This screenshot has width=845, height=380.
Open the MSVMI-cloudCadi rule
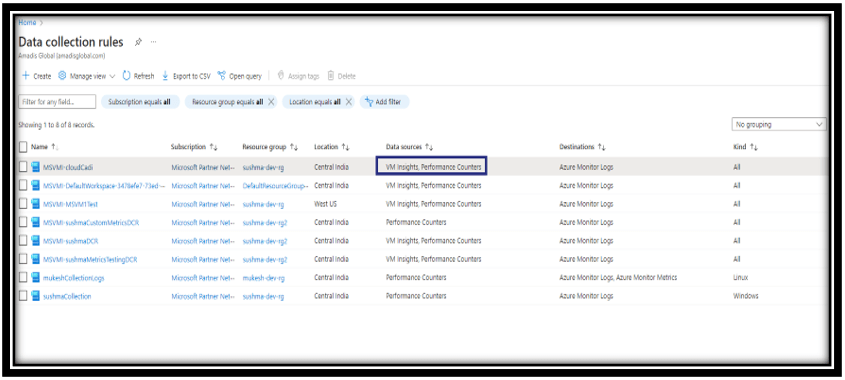(68, 167)
